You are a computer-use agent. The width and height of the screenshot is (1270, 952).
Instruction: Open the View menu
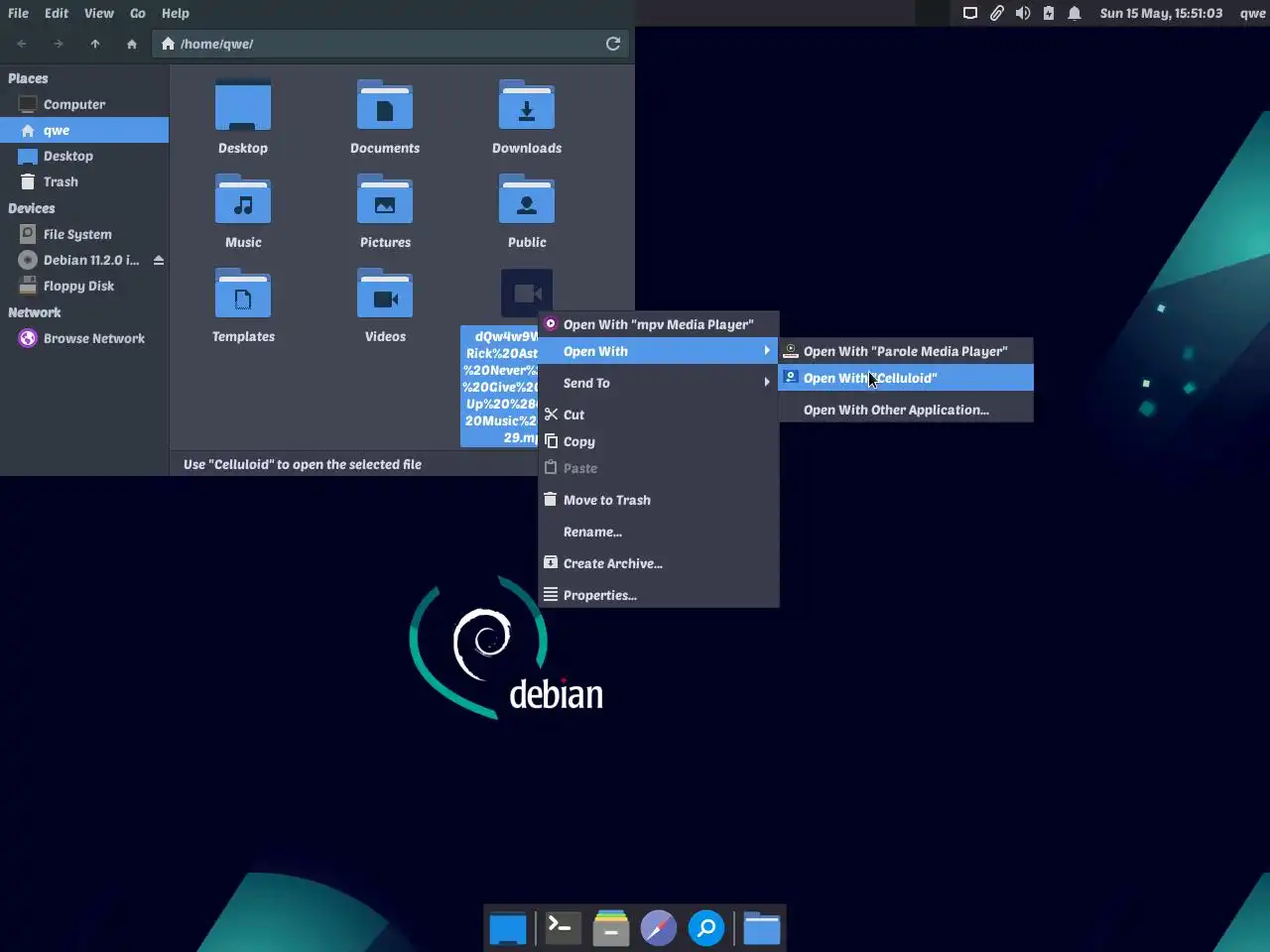coord(98,13)
